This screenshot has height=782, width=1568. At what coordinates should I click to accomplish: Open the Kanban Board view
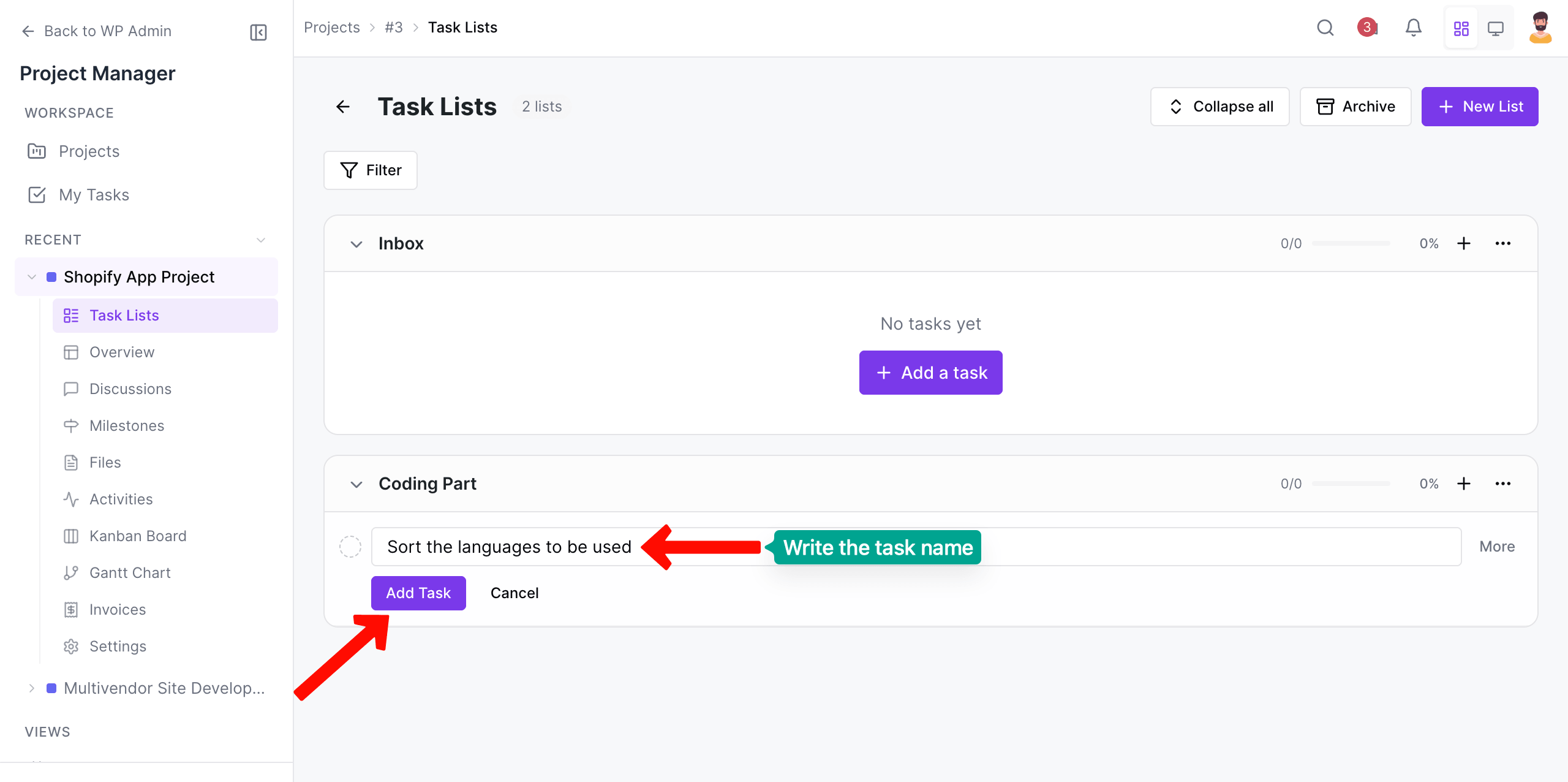click(x=138, y=536)
